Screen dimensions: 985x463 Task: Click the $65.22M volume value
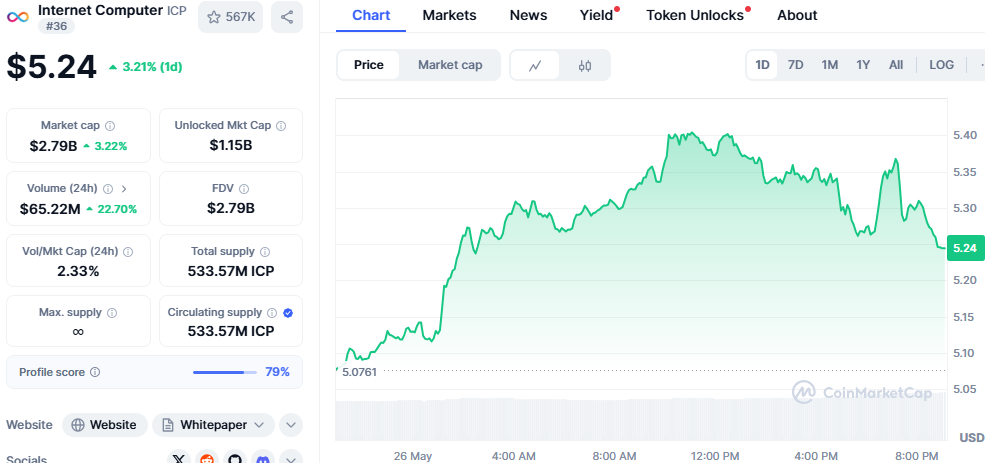[50, 209]
